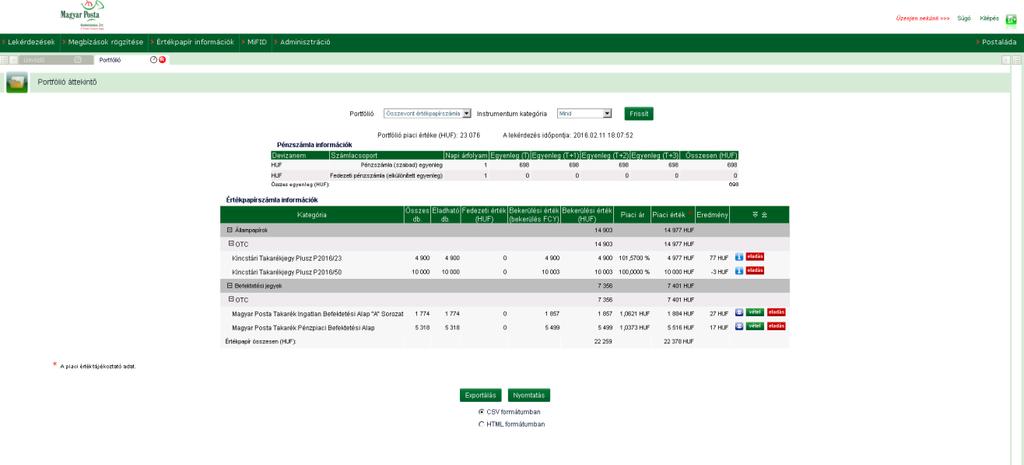Collapse the Állampapírok group
Image resolution: width=1024 pixels, height=465 pixels.
pos(229,230)
